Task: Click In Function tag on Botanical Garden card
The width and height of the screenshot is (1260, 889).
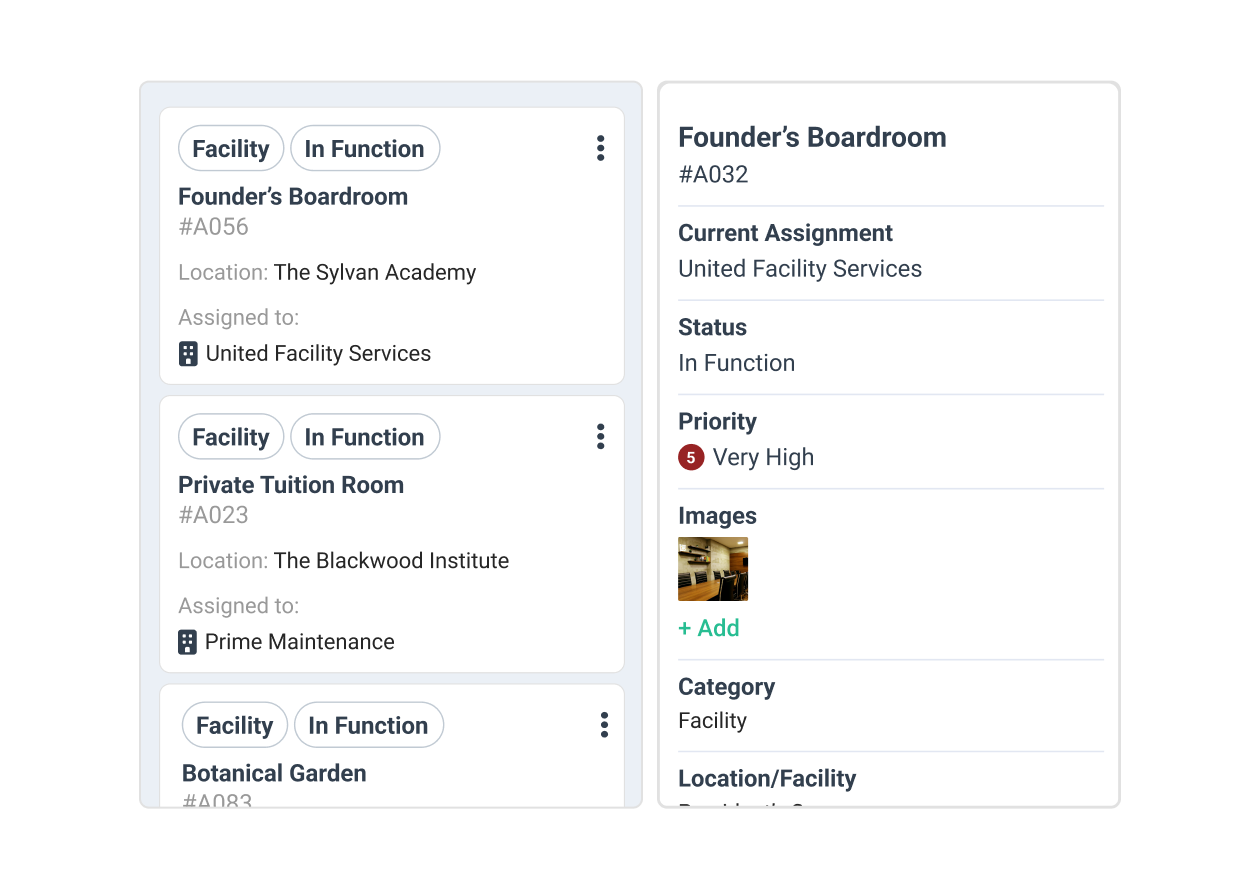Action: [x=369, y=725]
